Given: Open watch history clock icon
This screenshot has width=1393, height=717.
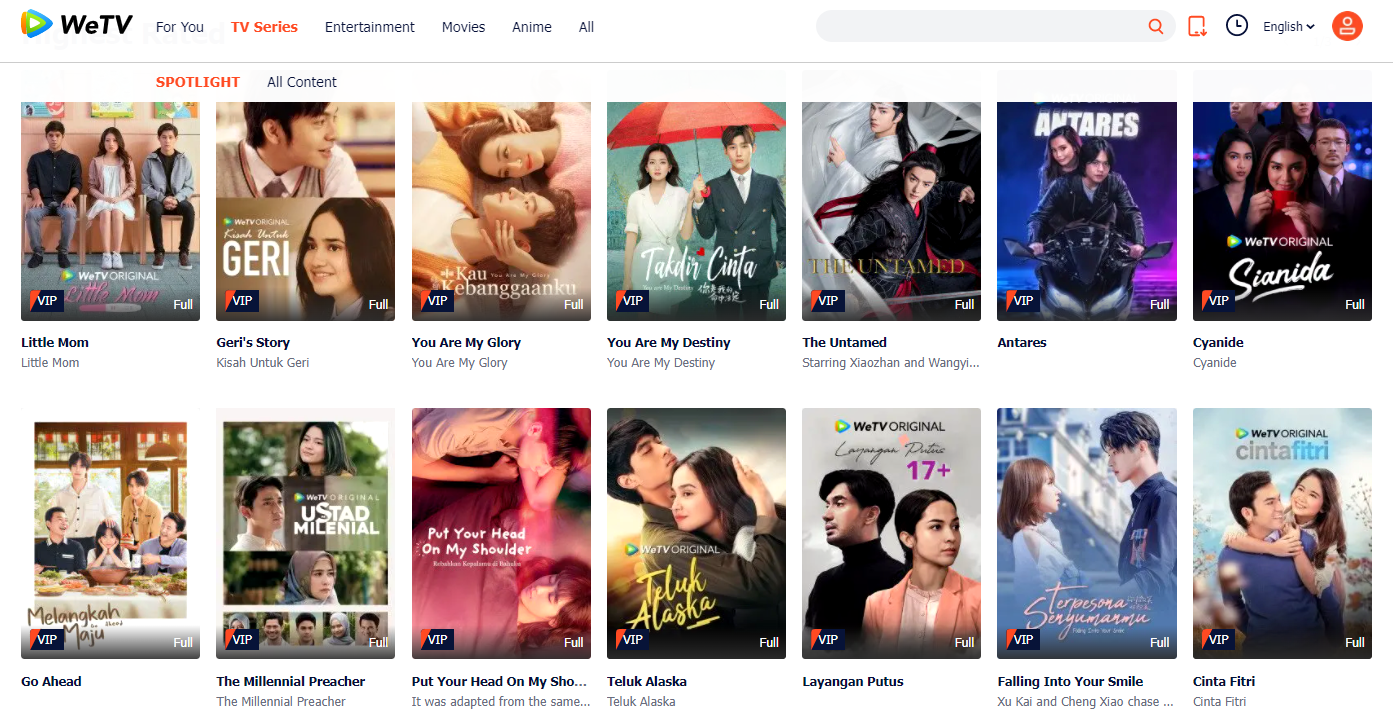Looking at the screenshot, I should click(1237, 26).
